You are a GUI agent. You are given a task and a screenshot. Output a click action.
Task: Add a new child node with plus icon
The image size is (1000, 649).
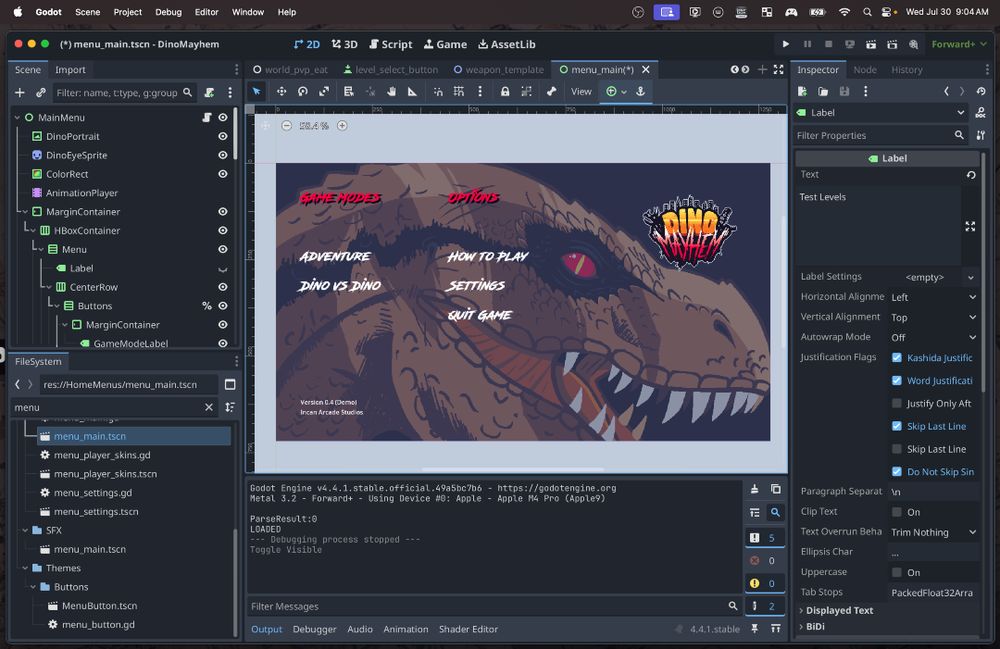[x=19, y=92]
